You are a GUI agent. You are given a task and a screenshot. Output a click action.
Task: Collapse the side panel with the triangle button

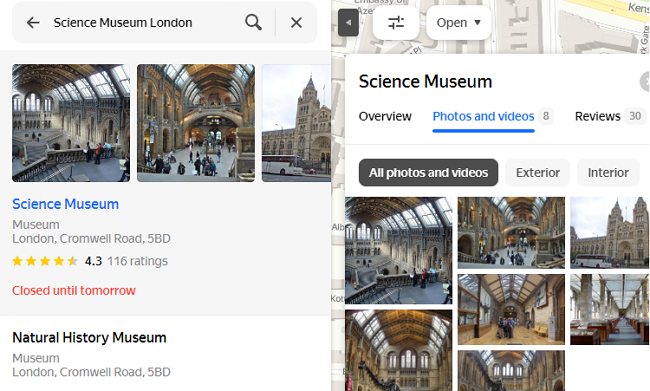348,22
